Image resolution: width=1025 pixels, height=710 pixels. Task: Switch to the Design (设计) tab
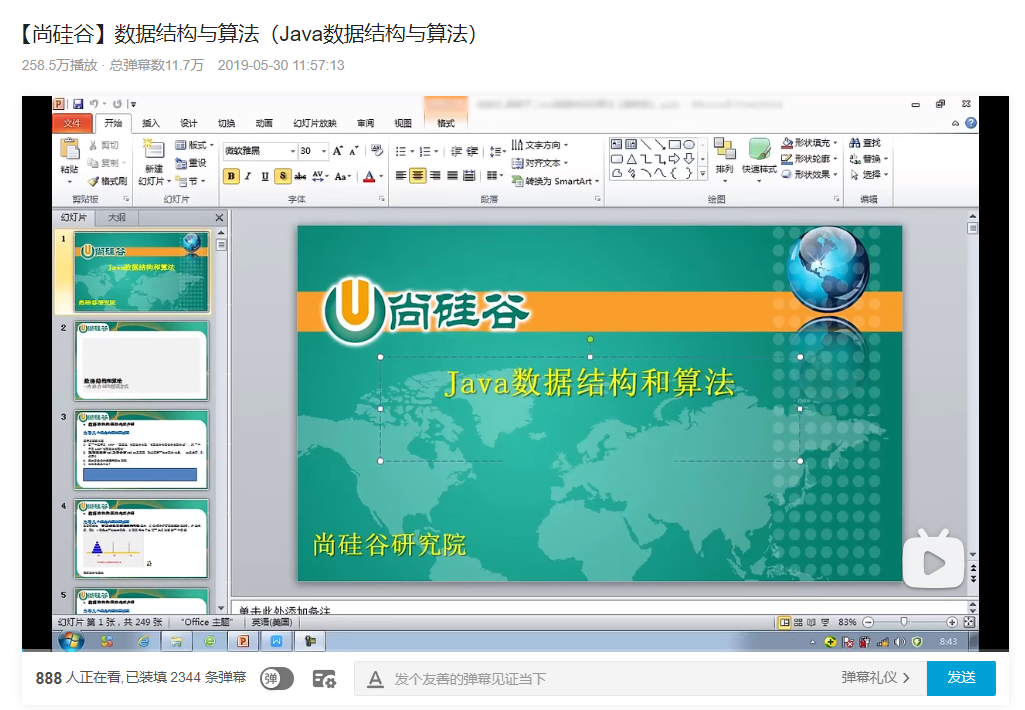(188, 123)
